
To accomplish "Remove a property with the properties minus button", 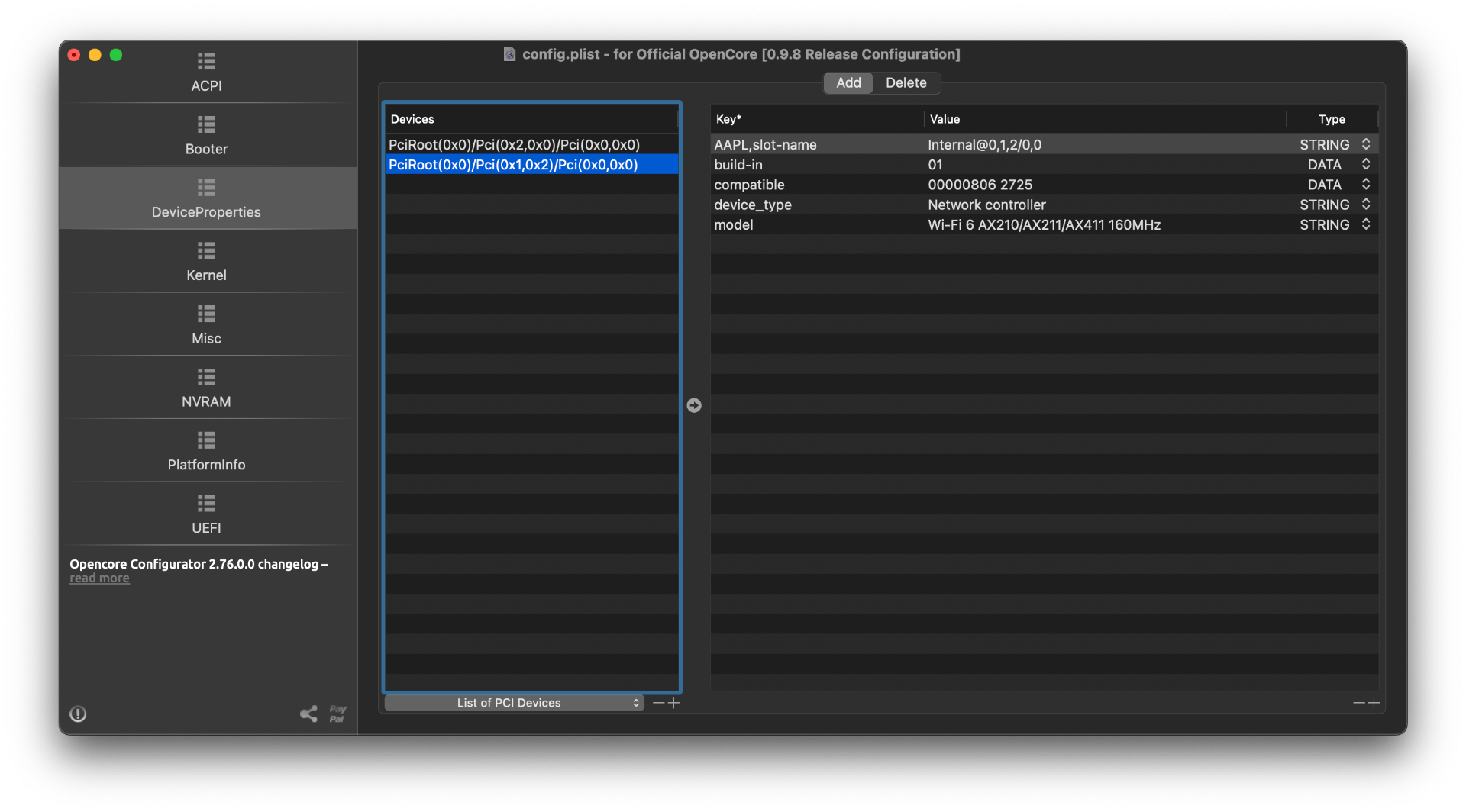I will [1359, 703].
